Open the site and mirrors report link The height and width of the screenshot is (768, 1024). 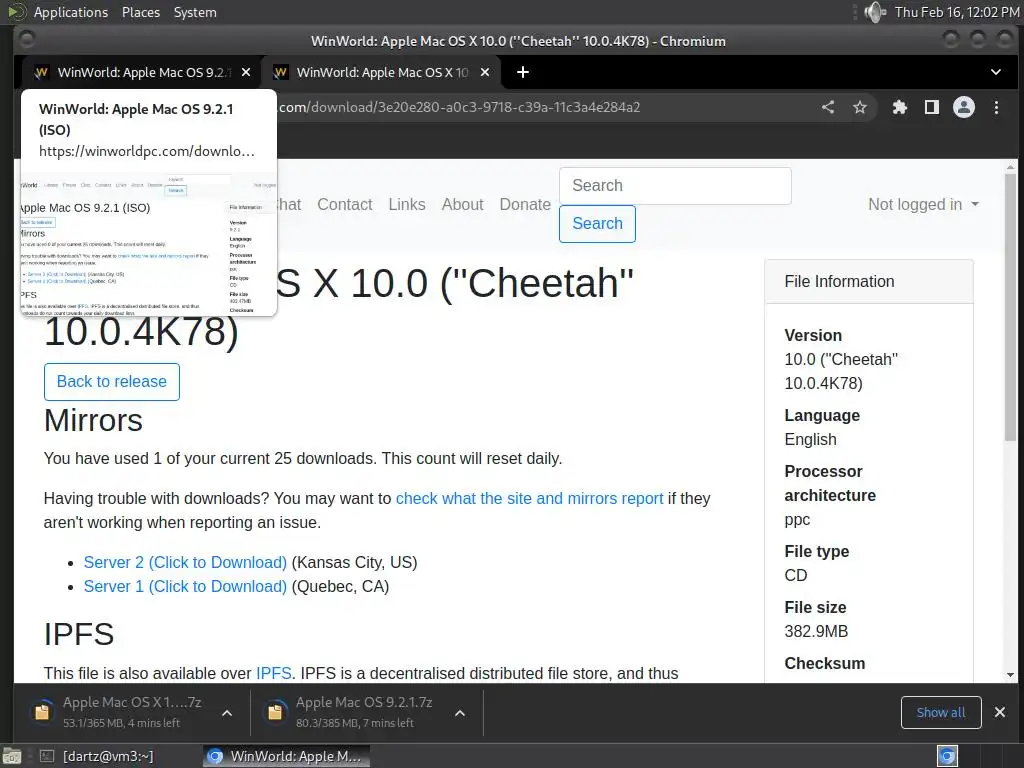tap(530, 498)
